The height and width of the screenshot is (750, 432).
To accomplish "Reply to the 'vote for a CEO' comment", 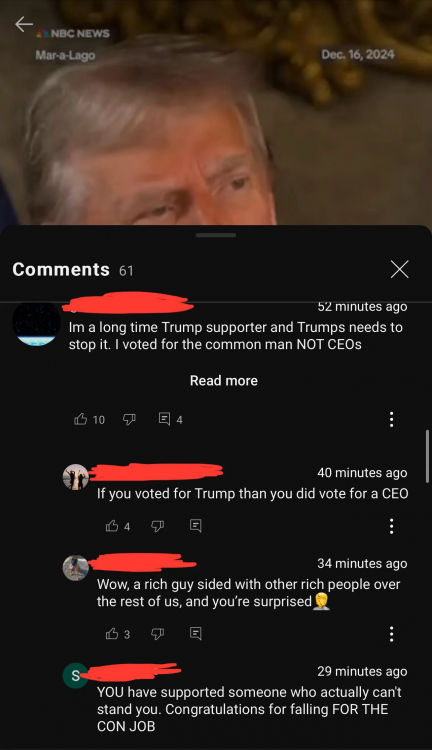I will (195, 526).
